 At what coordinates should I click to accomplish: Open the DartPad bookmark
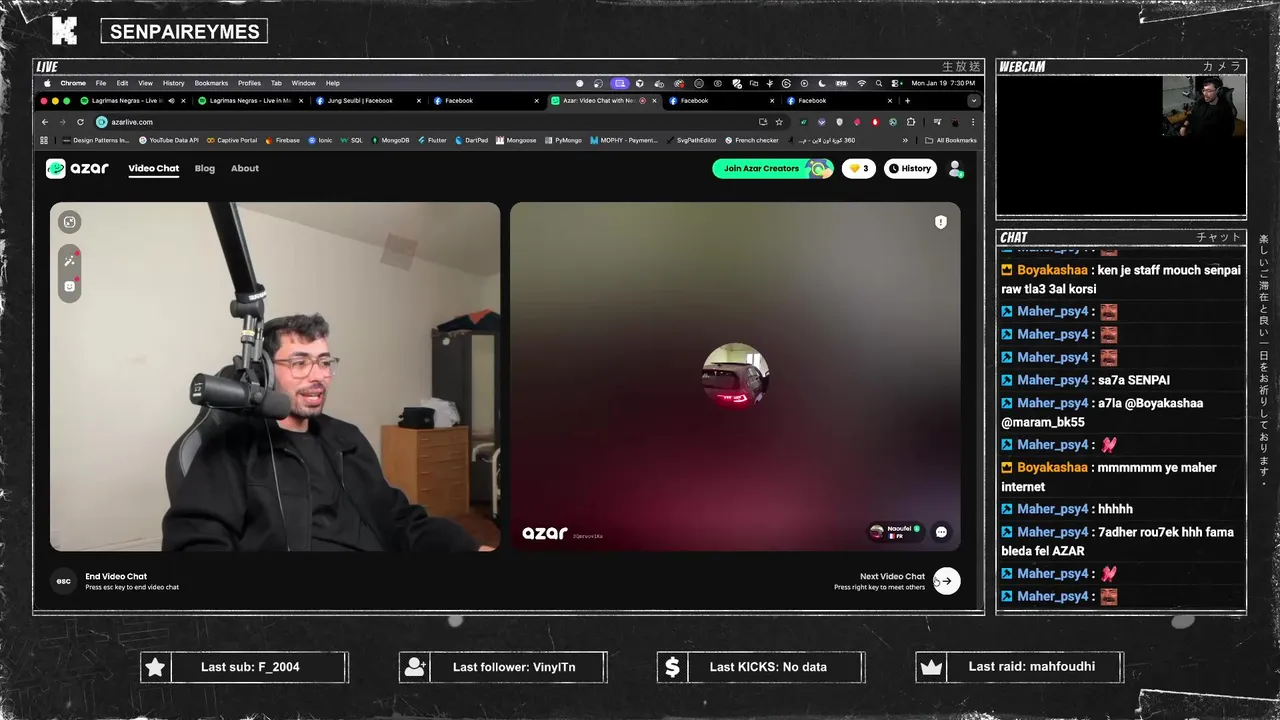point(471,140)
